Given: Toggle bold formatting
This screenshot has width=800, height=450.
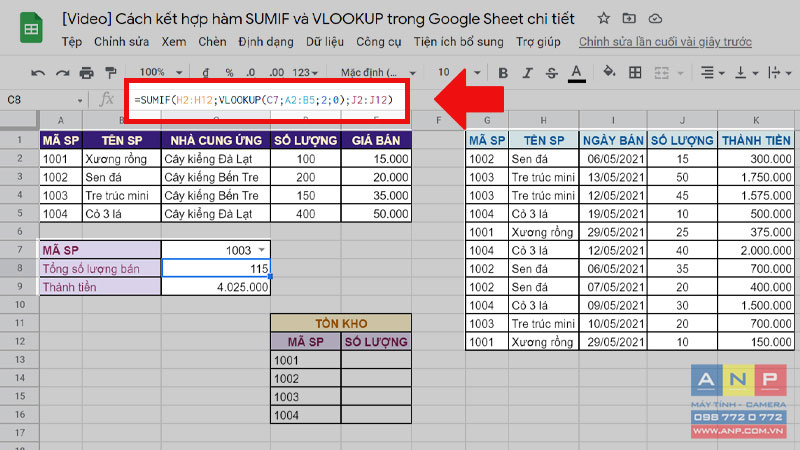Looking at the screenshot, I should pyautogui.click(x=503, y=73).
